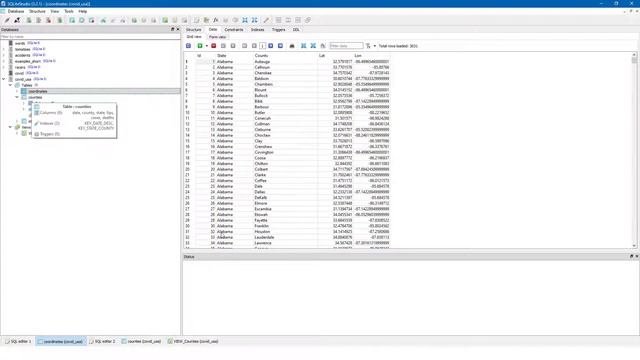Click the database filter by name field
The height and width of the screenshot is (360, 640).
(90, 37)
